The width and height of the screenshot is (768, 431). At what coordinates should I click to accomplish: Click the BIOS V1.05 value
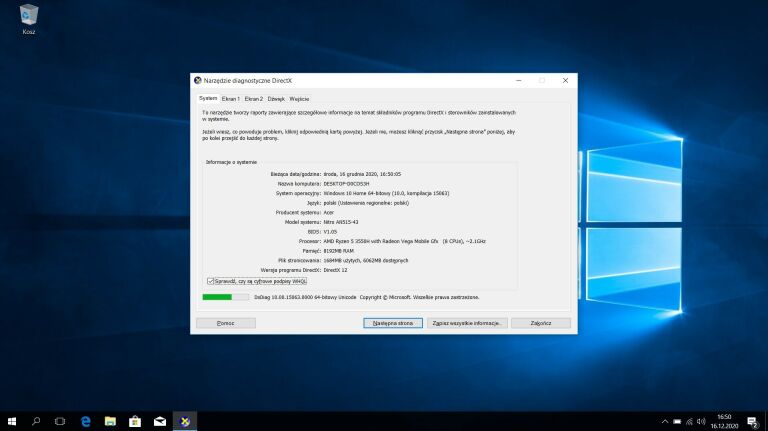click(330, 232)
